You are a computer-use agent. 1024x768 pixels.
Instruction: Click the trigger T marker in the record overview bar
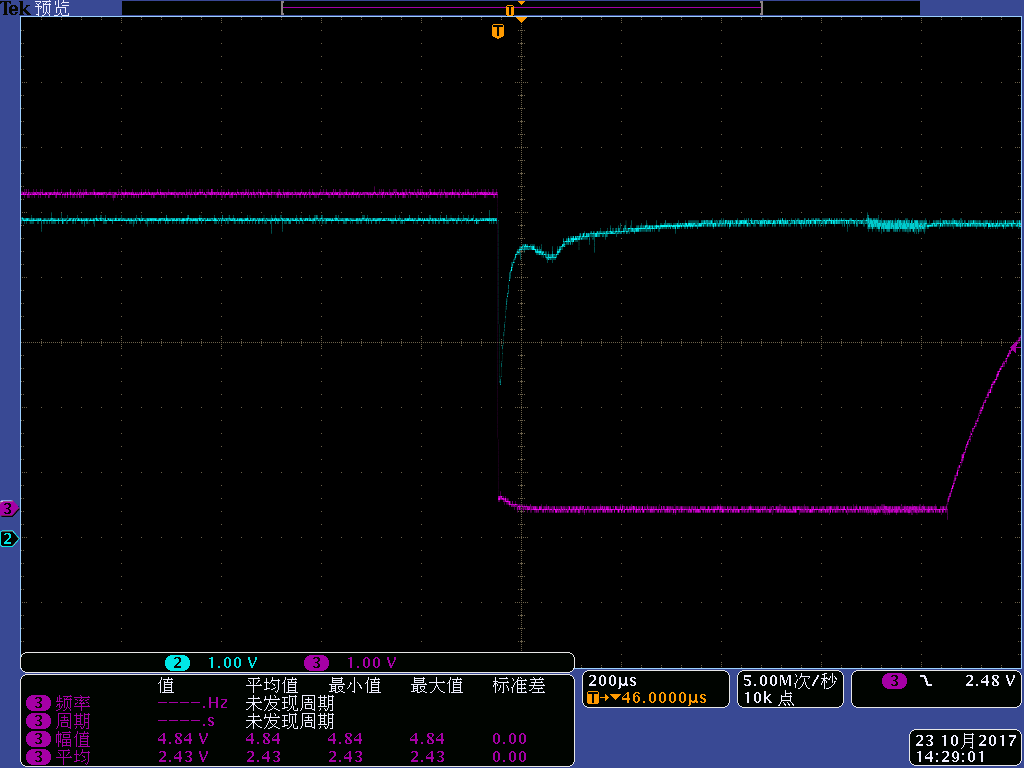510,10
